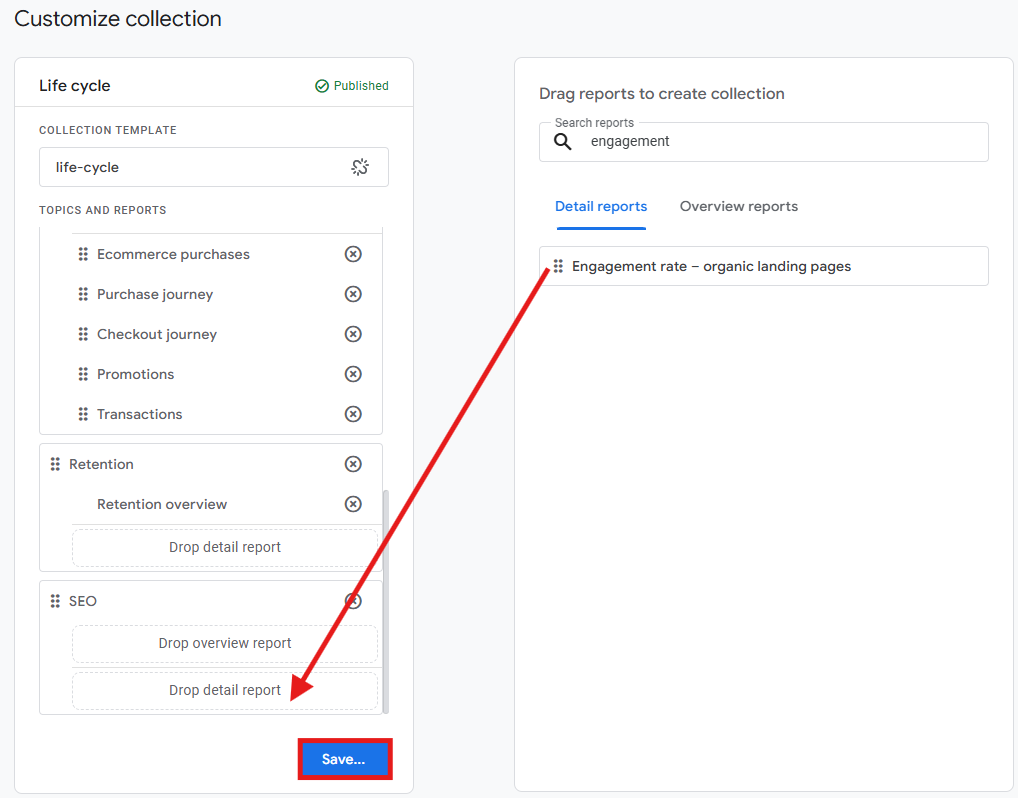Click the Search reports input field
The height and width of the screenshot is (798, 1018).
tap(764, 142)
